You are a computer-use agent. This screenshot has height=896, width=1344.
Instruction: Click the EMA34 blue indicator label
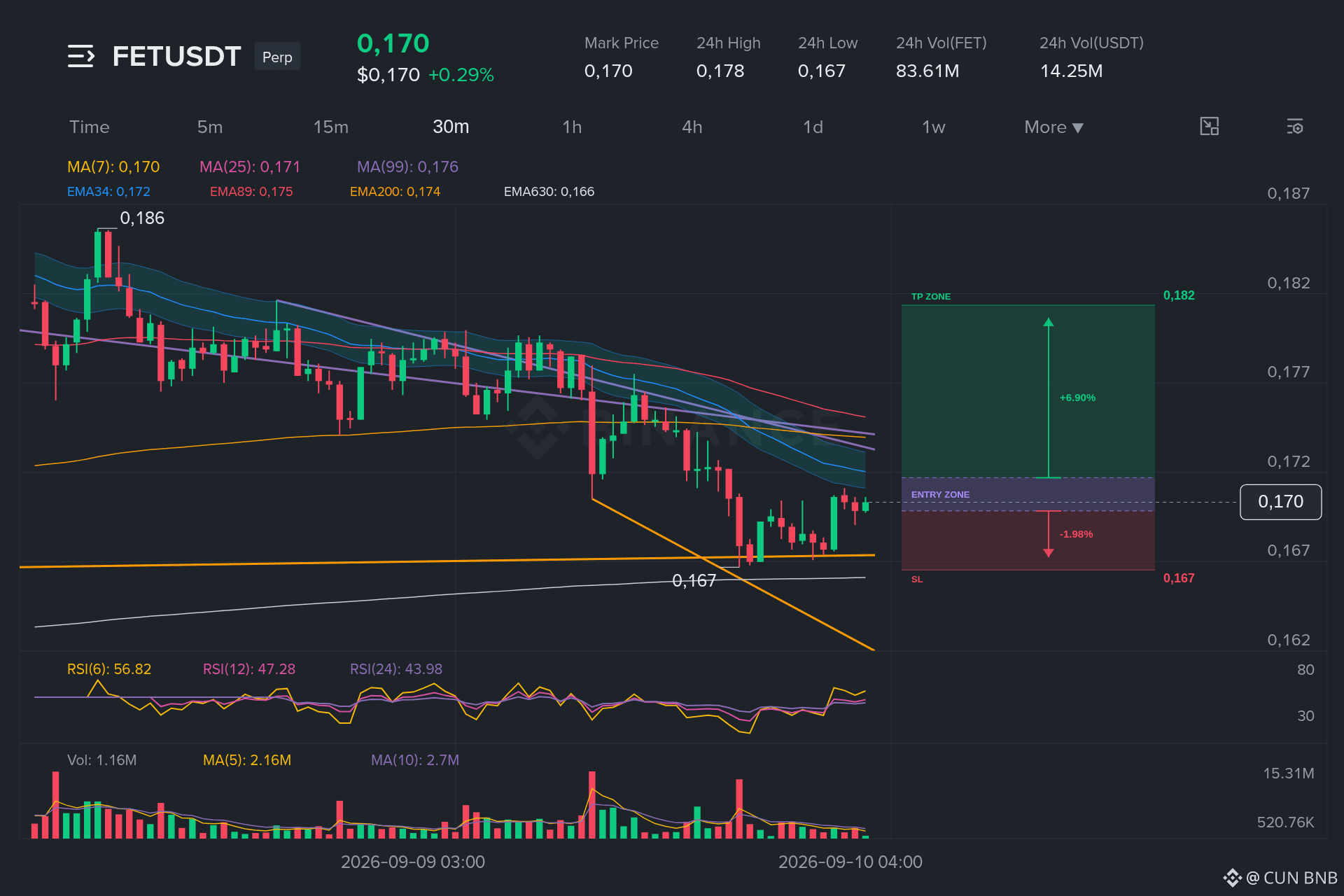[x=108, y=191]
